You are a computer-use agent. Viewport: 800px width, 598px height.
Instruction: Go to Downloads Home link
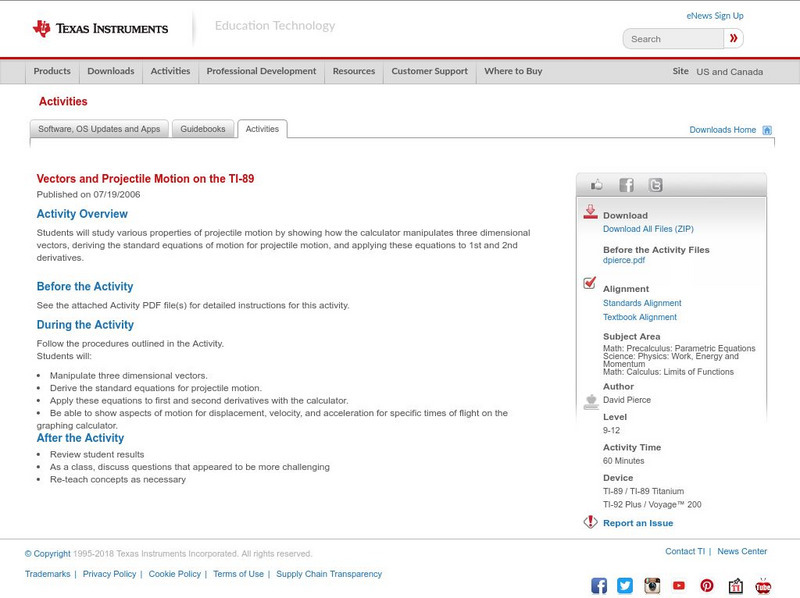point(722,130)
